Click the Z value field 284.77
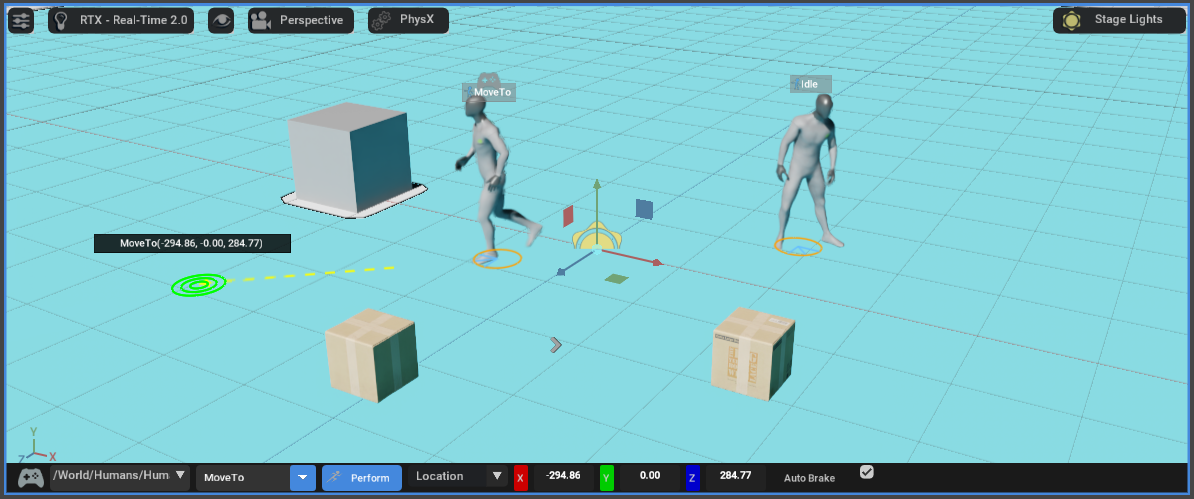 [x=736, y=476]
